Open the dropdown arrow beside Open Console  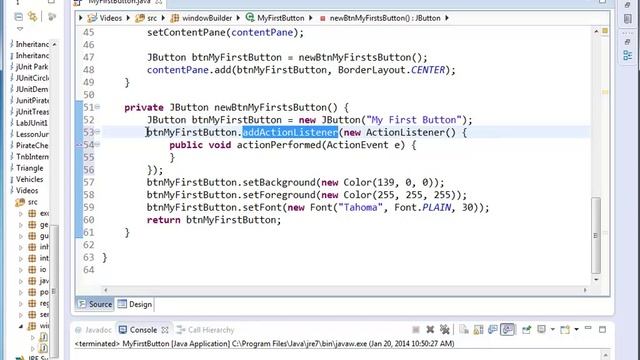click(x=576, y=329)
